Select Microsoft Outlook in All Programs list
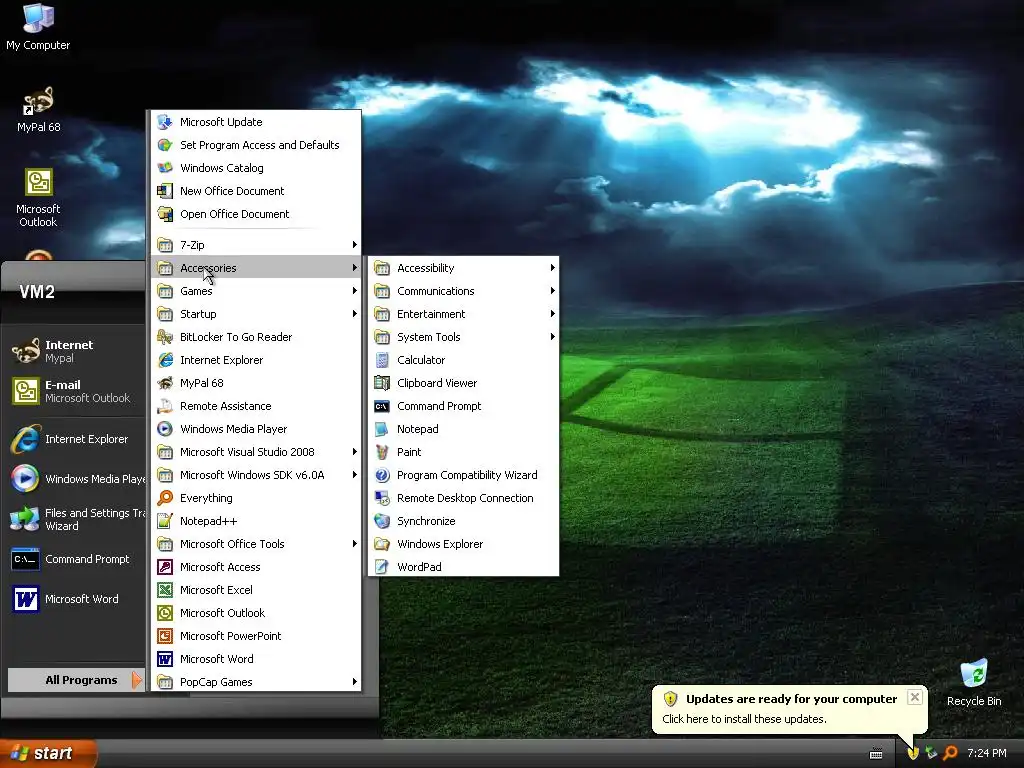Viewport: 1024px width, 768px height. coord(256,613)
